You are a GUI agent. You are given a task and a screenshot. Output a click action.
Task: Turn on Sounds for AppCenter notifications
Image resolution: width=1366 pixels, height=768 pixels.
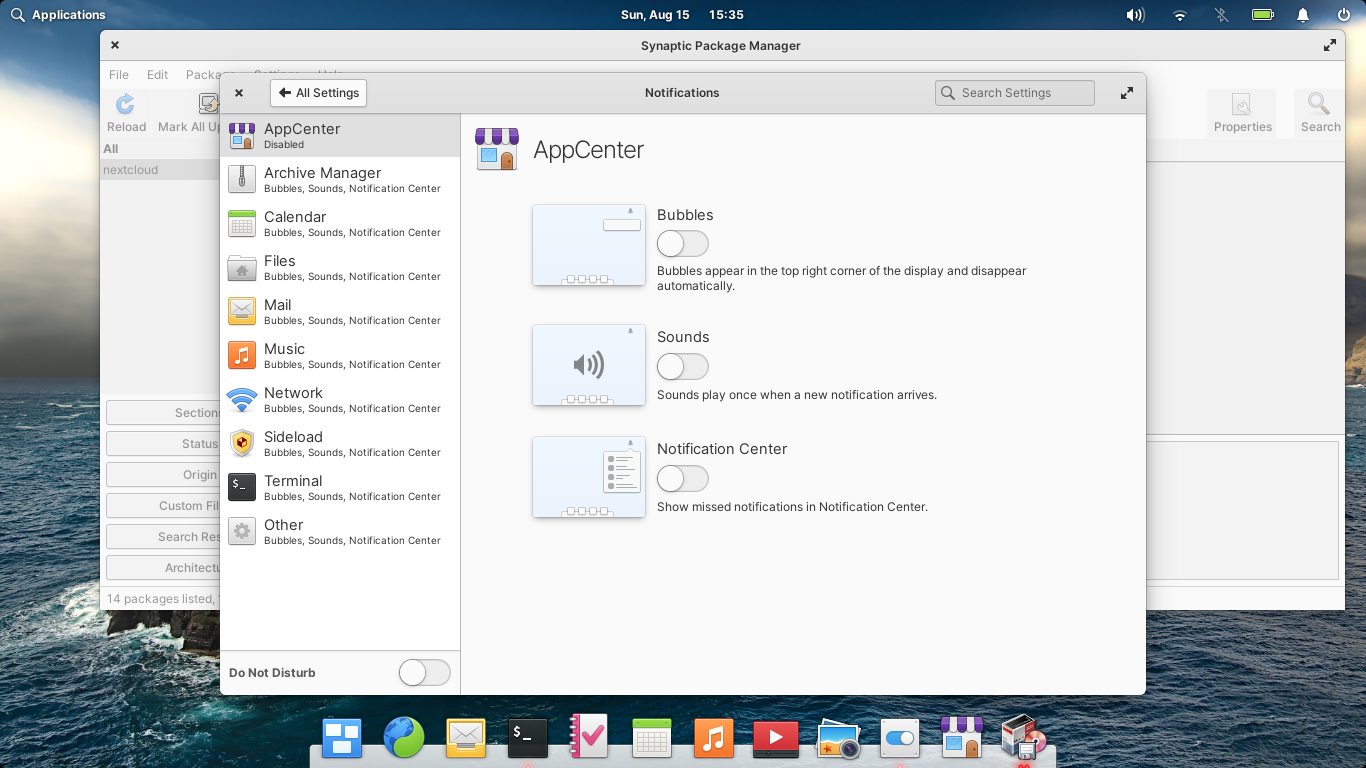pos(683,366)
